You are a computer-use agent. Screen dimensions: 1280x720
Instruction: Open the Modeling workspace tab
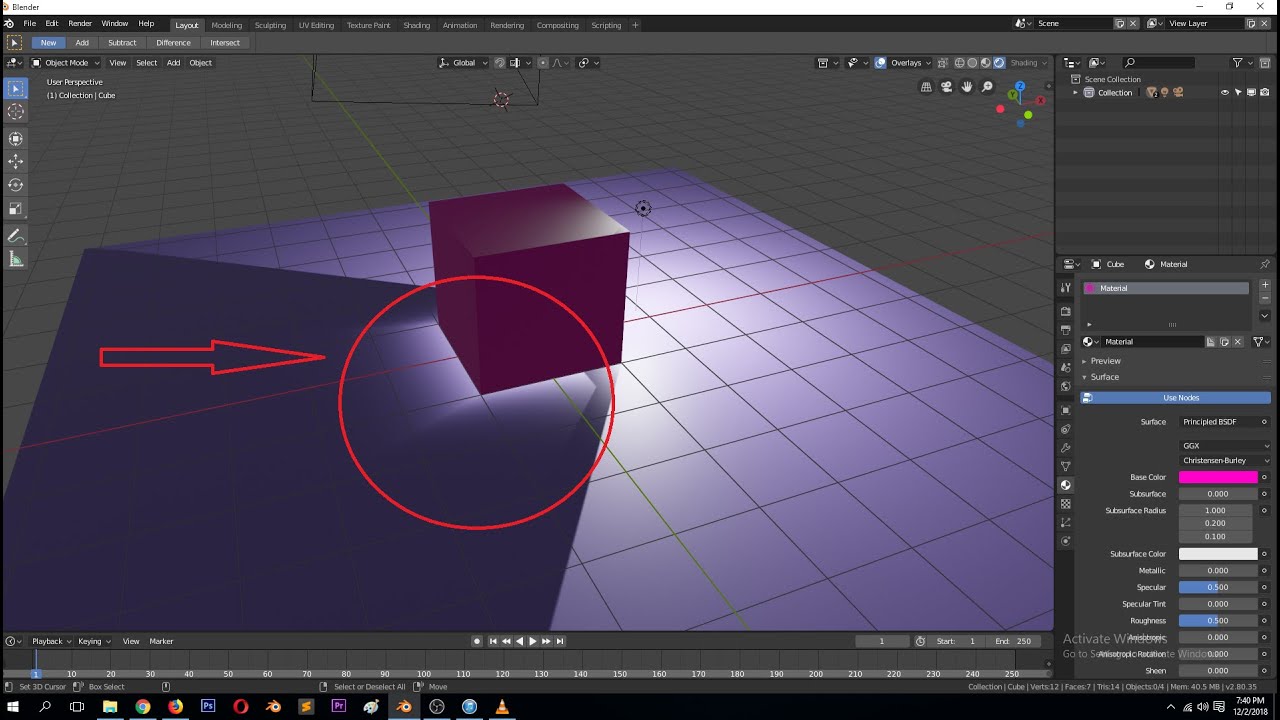[226, 25]
